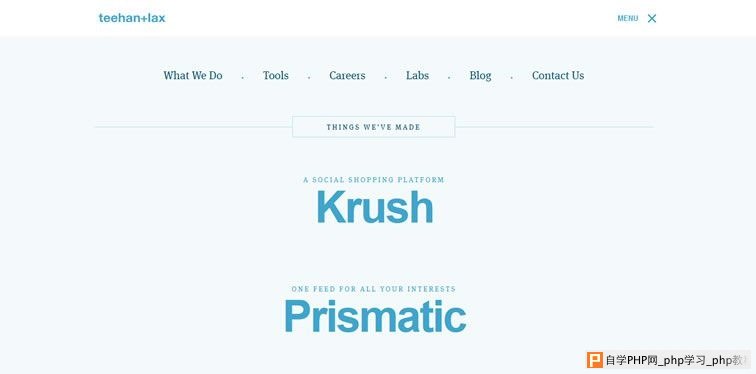Click dot separator between Labs and Blog
This screenshot has width=756, height=374.
[x=449, y=77]
